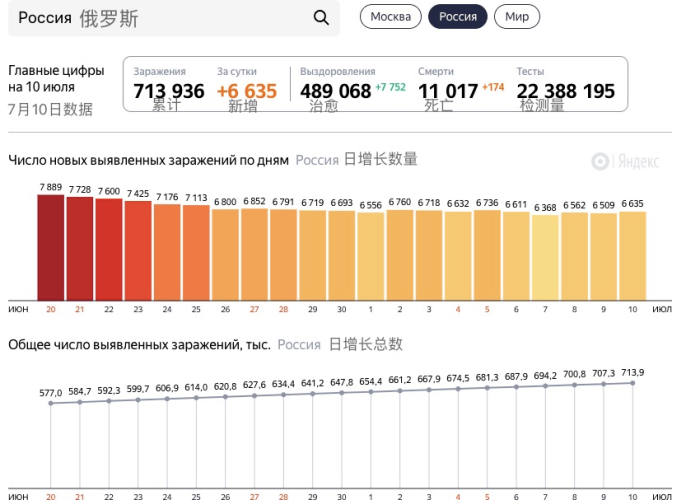Select the bar labeled 6 800
The width and height of the screenshot is (700, 500).
tap(225, 255)
